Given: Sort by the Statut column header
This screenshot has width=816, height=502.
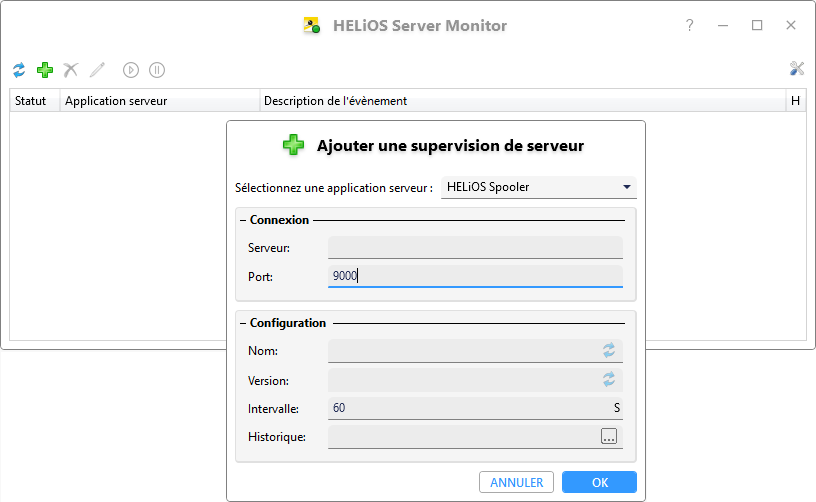Looking at the screenshot, I should pyautogui.click(x=35, y=101).
